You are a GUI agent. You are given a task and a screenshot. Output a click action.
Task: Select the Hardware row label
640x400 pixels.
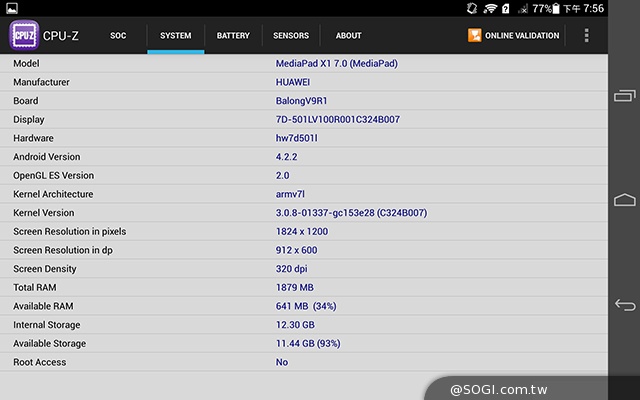[33, 138]
